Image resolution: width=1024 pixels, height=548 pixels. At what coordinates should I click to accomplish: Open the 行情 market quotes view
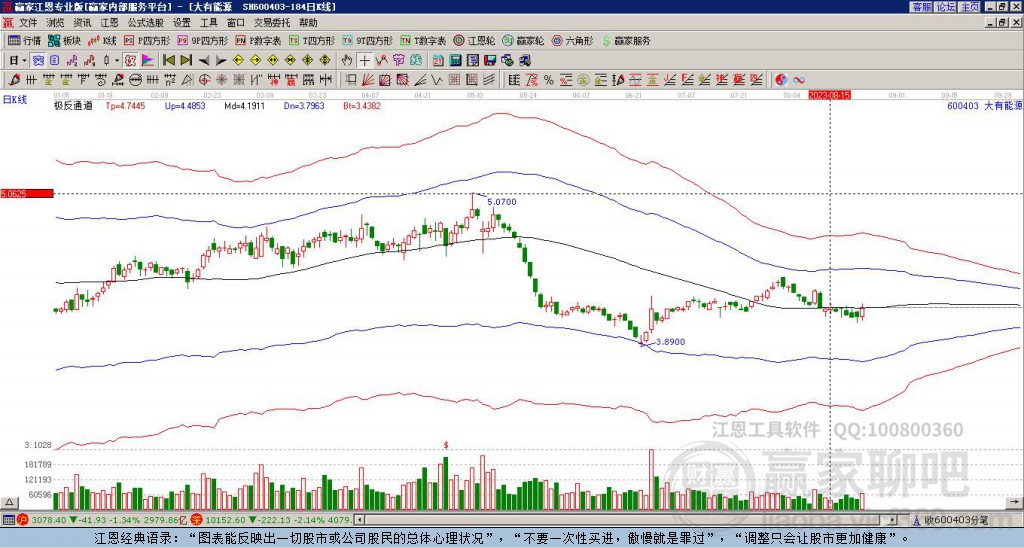(24, 40)
